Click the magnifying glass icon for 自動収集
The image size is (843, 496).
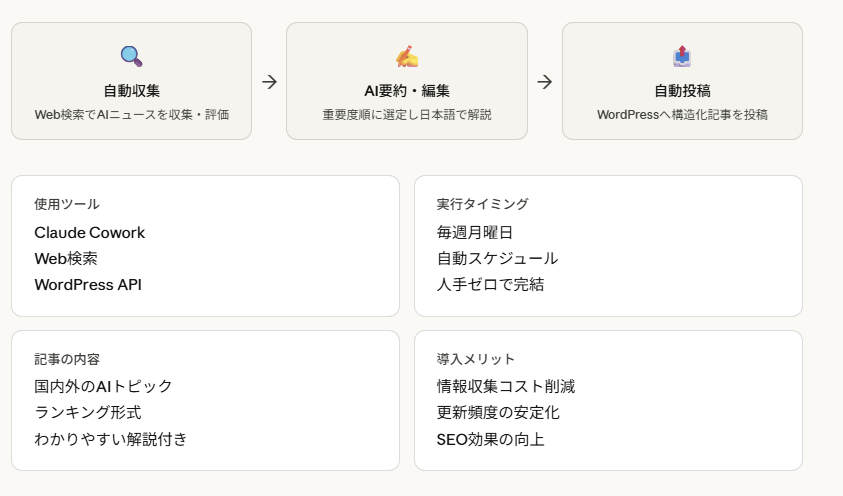coord(131,56)
